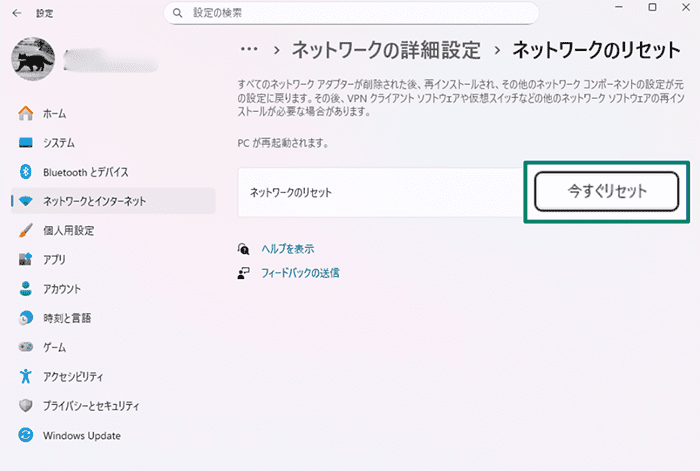Click the システム monitor icon

tap(26, 143)
